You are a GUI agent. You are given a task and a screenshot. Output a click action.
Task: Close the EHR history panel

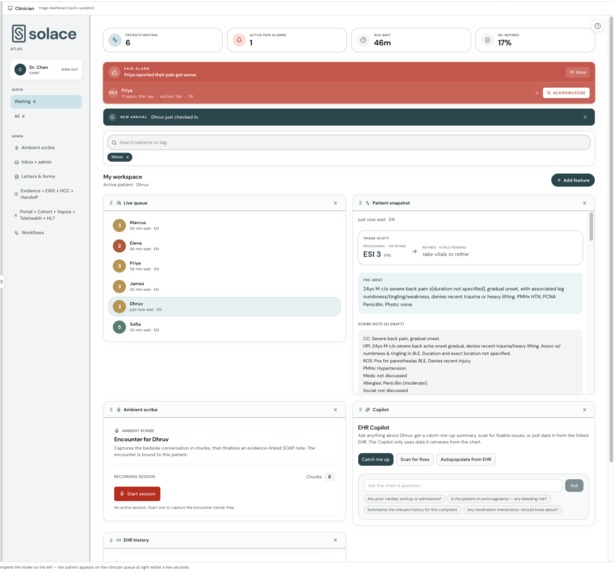coord(335,540)
